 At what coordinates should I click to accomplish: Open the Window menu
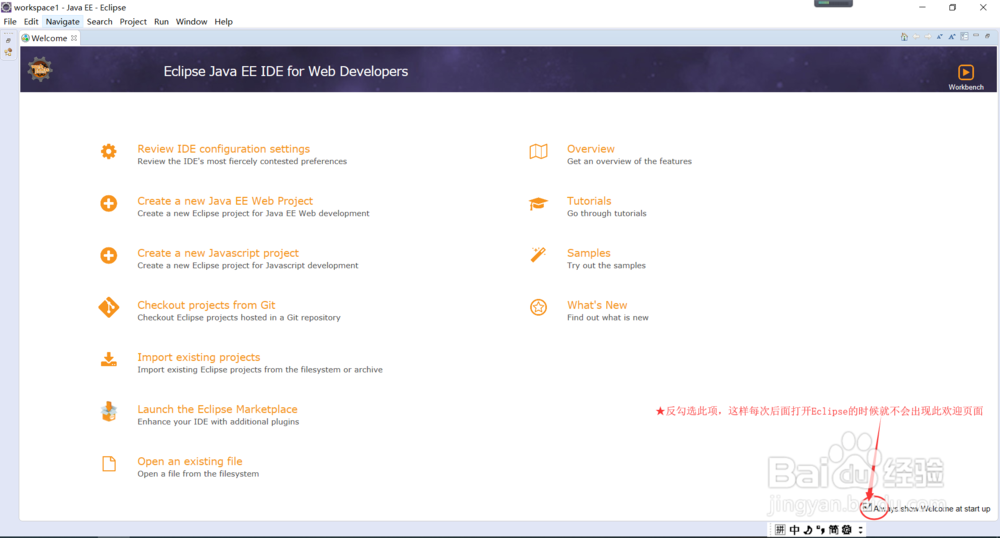(191, 22)
